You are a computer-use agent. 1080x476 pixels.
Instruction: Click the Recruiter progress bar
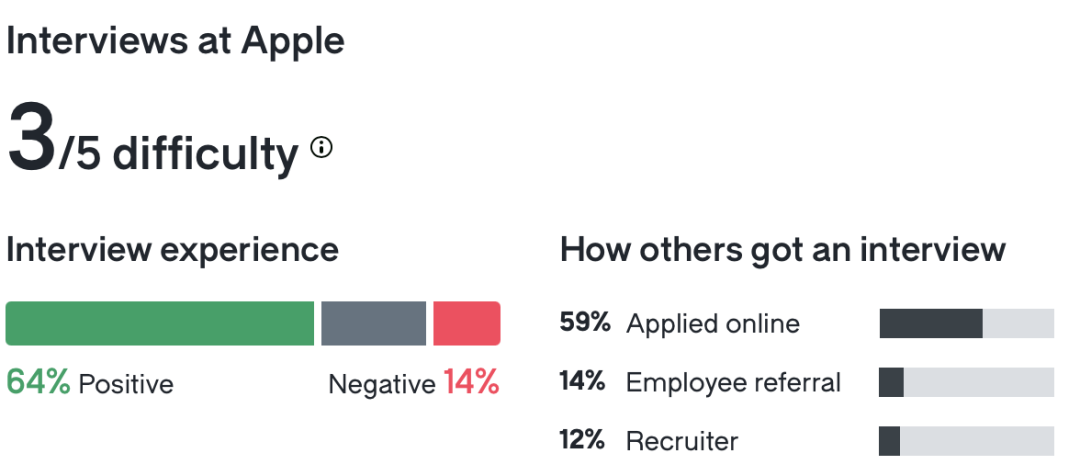tap(966, 441)
